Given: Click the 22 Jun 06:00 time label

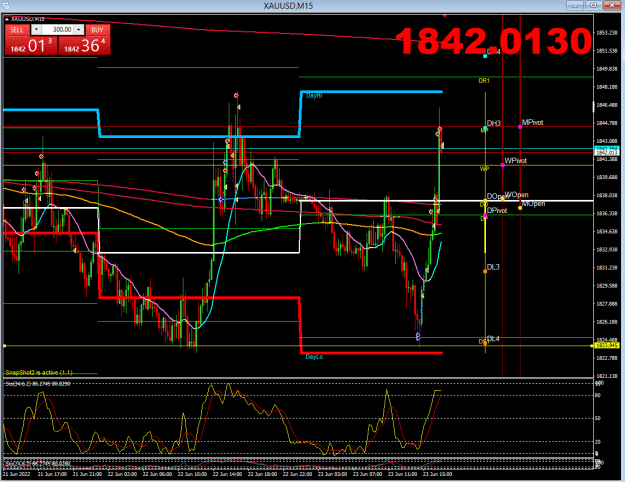Looking at the screenshot, I should pos(157,474).
